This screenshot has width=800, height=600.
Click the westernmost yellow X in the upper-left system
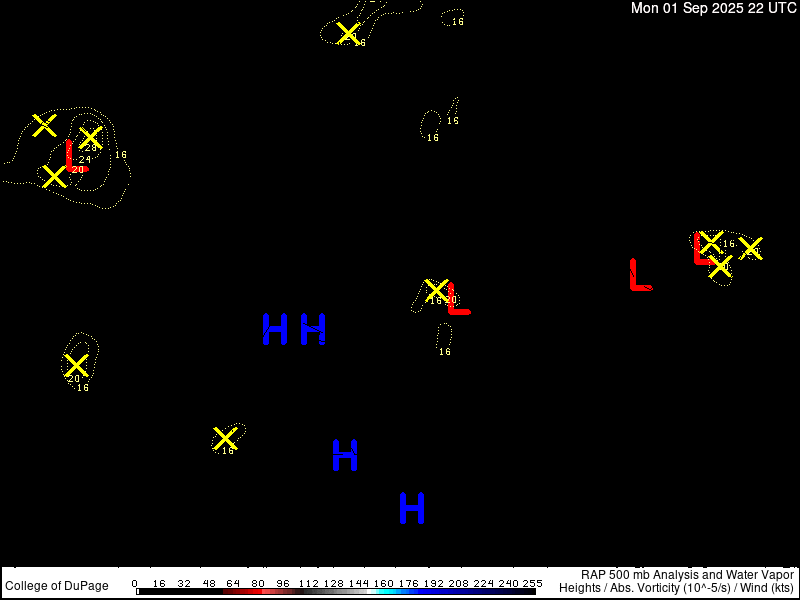click(45, 126)
